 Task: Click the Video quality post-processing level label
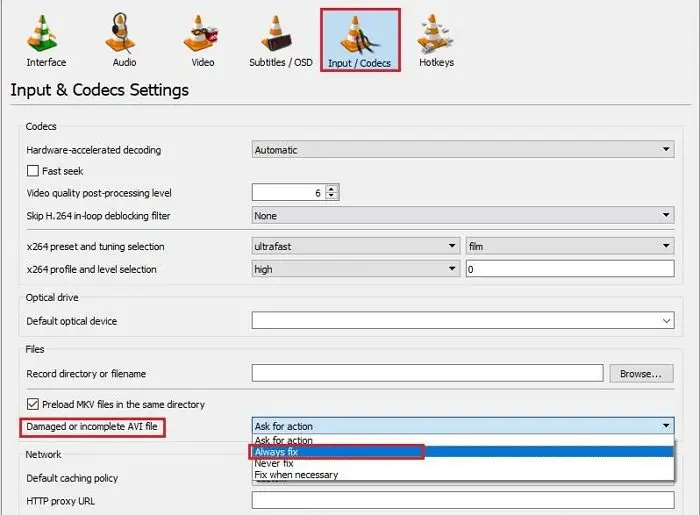tap(99, 193)
